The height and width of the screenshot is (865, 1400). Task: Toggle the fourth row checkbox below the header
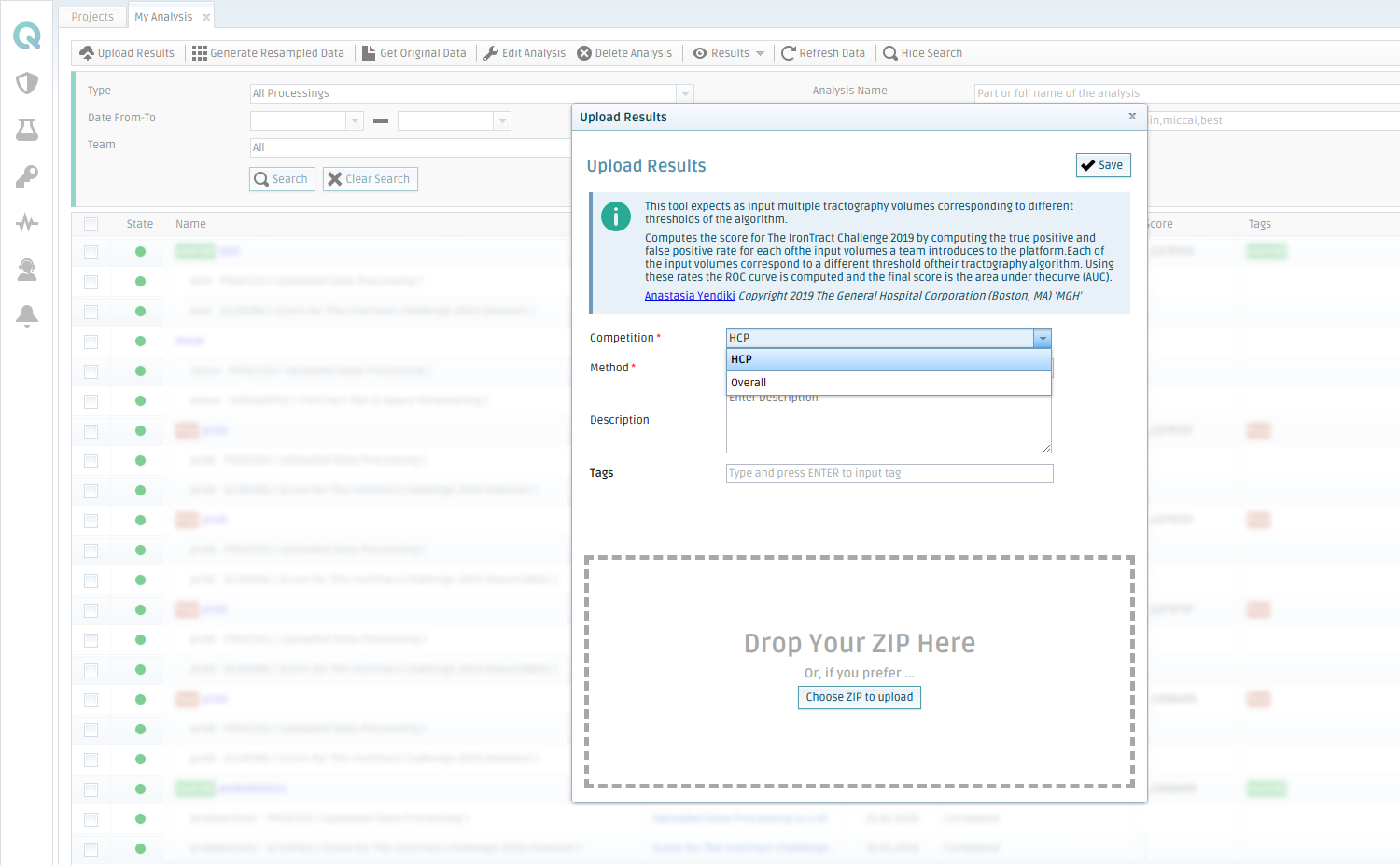(x=91, y=342)
